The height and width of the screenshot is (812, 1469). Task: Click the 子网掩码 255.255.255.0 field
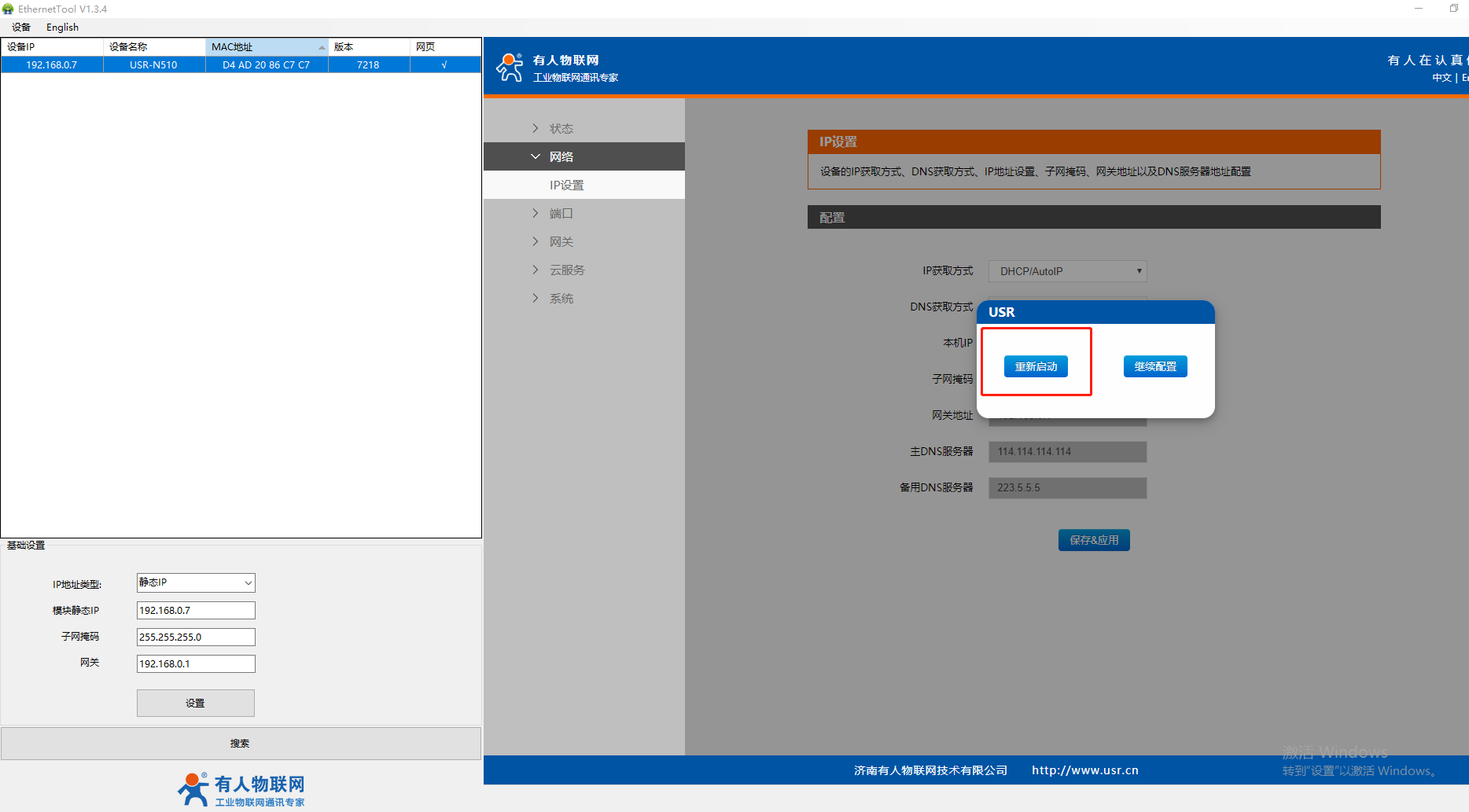[x=196, y=637]
